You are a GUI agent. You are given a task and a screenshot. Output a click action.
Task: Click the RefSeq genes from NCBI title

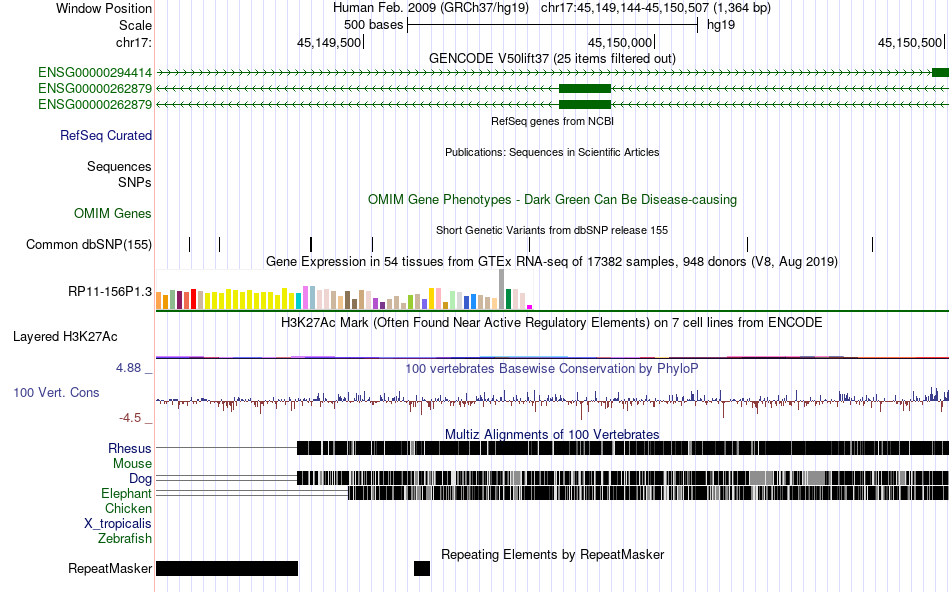(552, 121)
